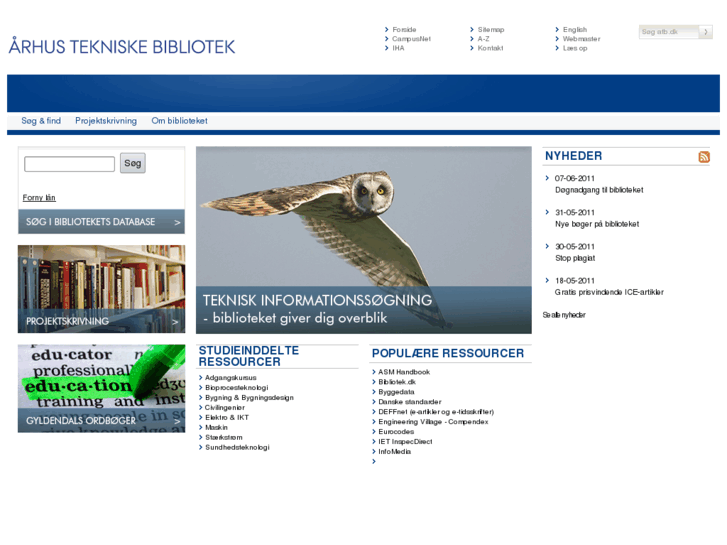Focus the Søg atb.dk search field
This screenshot has width=727, height=545.
(x=669, y=32)
